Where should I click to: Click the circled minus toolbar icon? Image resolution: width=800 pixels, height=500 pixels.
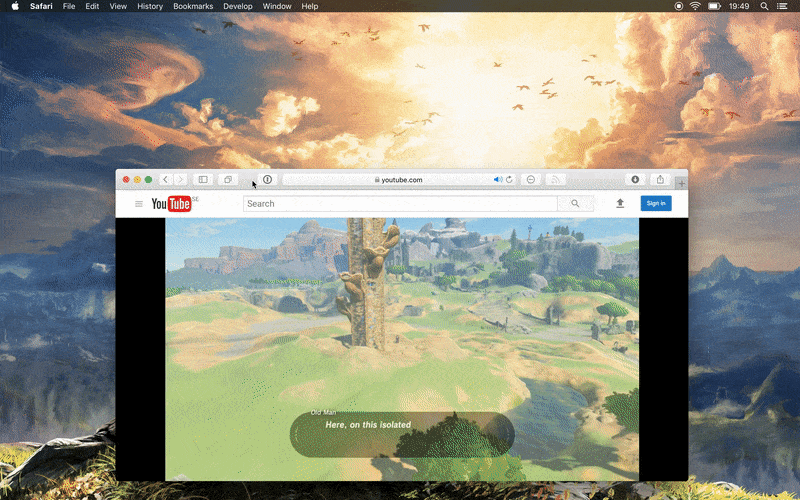click(x=531, y=180)
